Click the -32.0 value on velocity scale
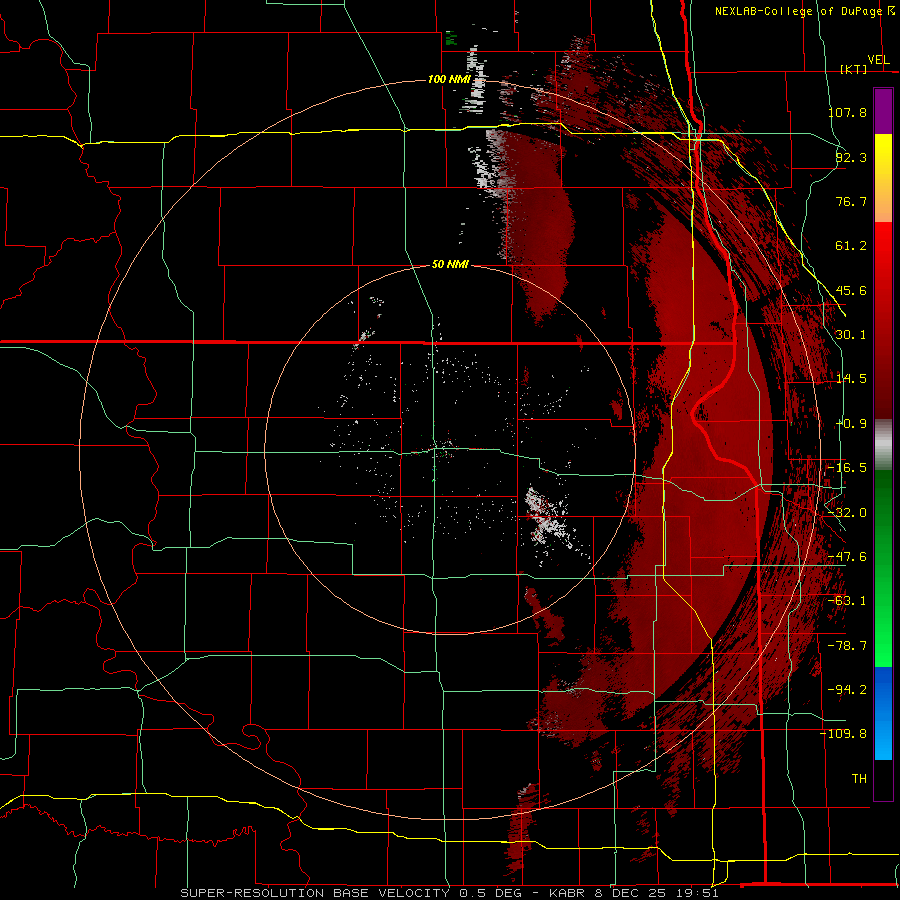The image size is (900, 900). point(847,513)
